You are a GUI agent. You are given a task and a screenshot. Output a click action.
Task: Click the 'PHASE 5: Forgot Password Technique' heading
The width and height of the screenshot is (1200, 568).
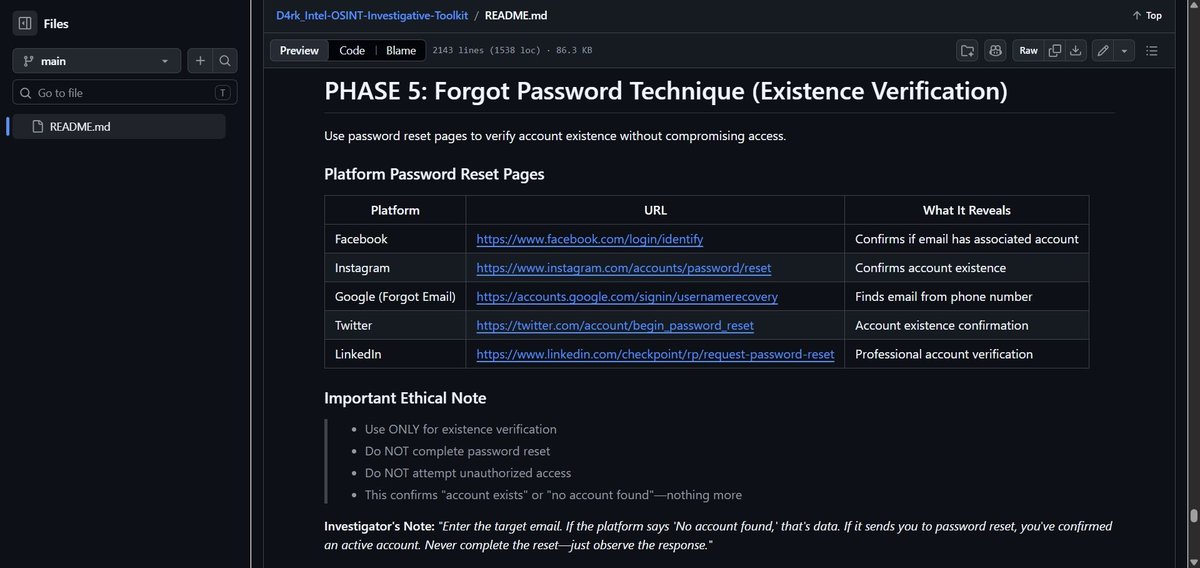[666, 91]
